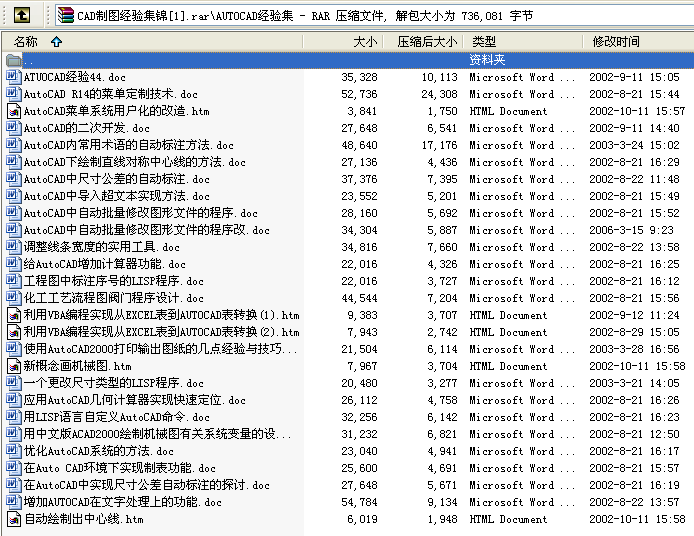Click size value 44,544
The width and height of the screenshot is (694, 536).
359,298
